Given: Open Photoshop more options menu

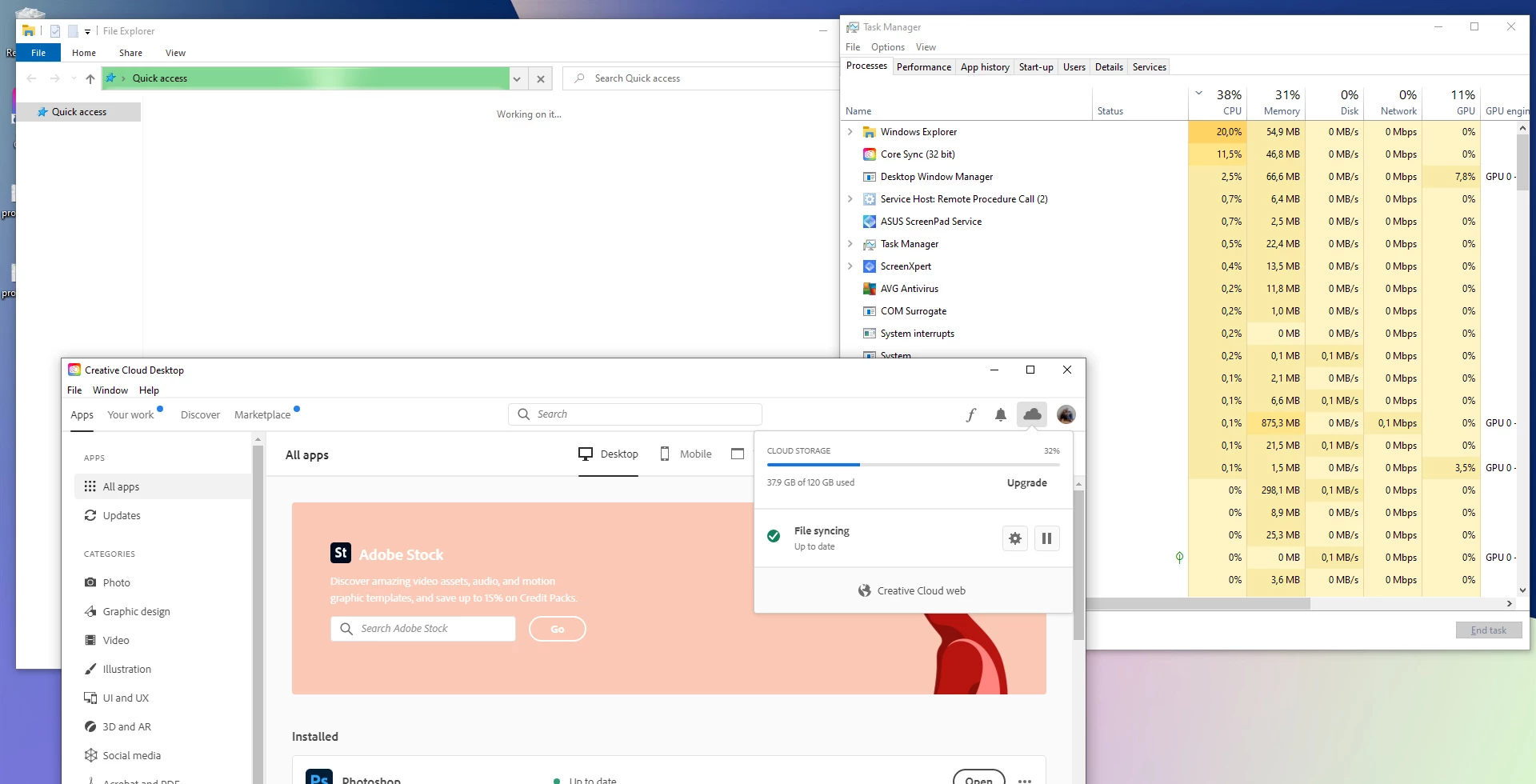Looking at the screenshot, I should (1025, 780).
